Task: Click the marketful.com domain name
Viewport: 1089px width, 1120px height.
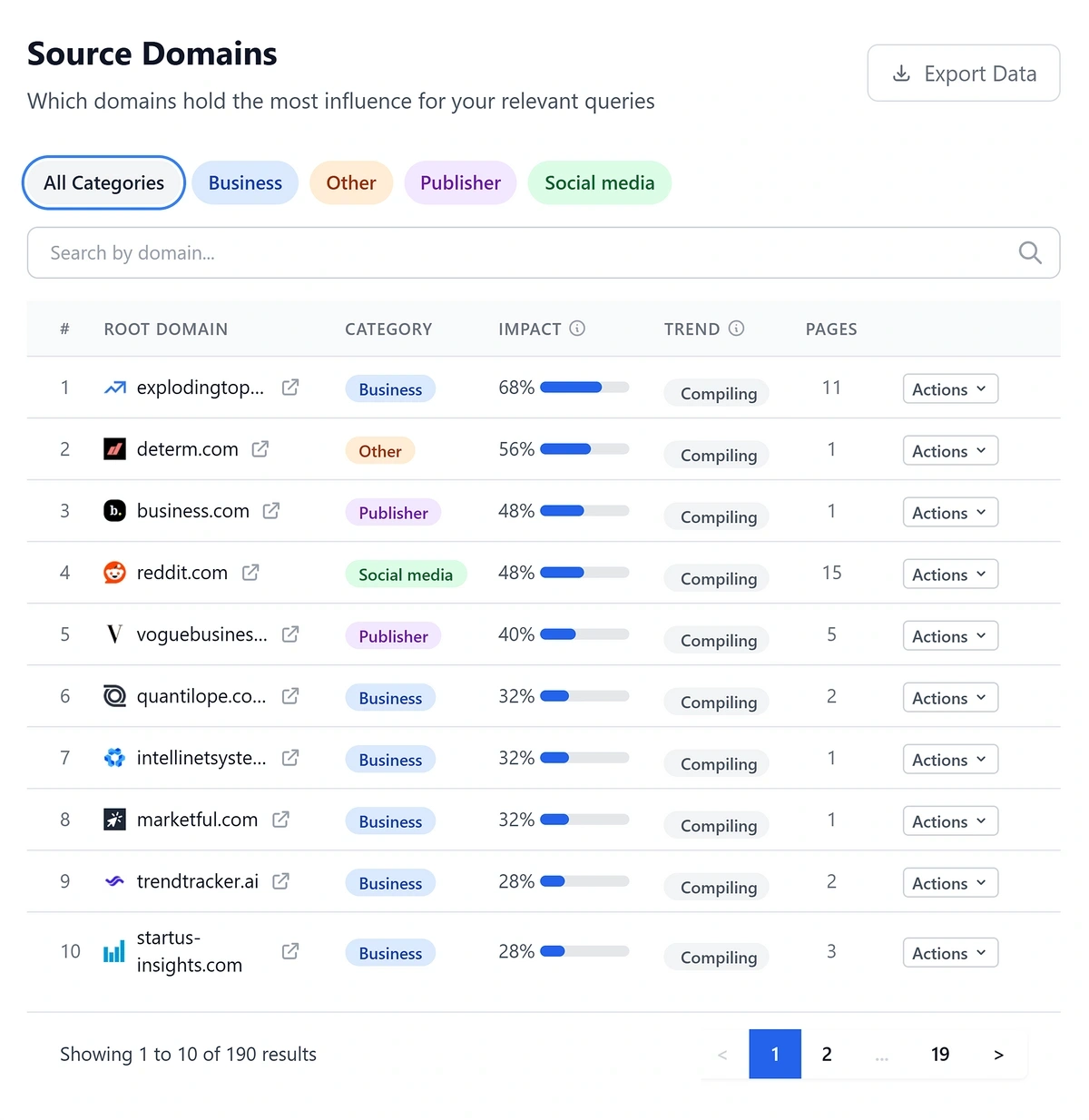Action: (198, 820)
